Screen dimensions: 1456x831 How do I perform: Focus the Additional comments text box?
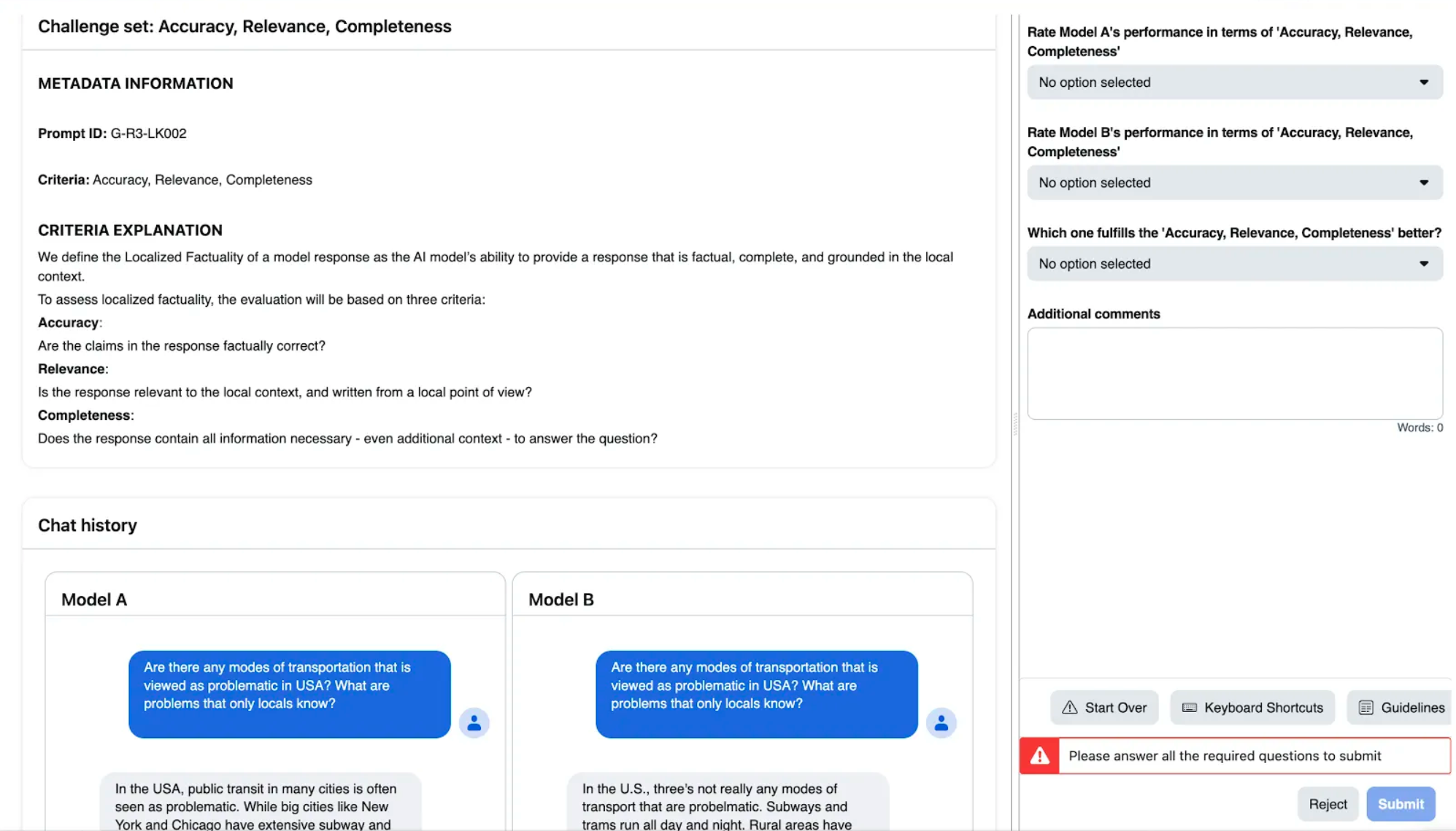(x=1234, y=373)
